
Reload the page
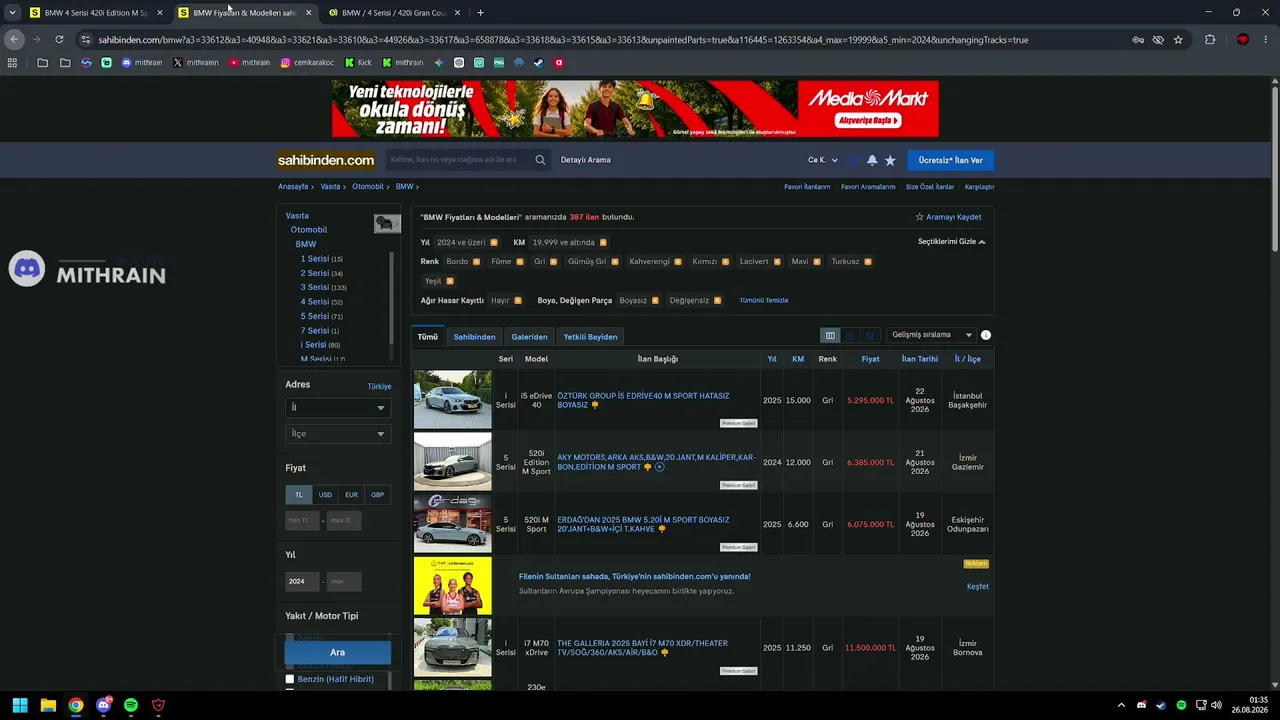pyautogui.click(x=59, y=40)
